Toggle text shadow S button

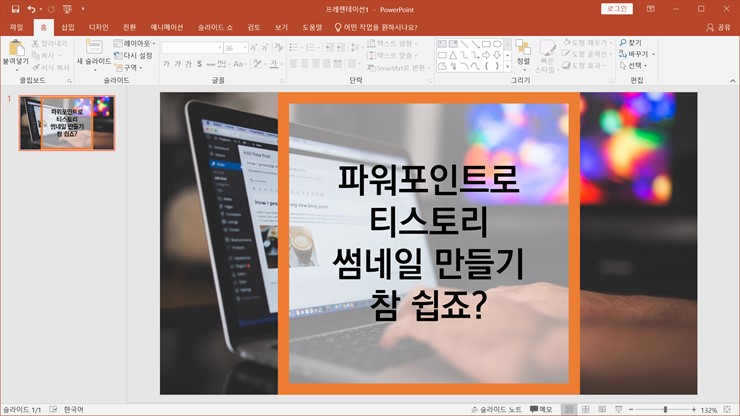coord(200,64)
